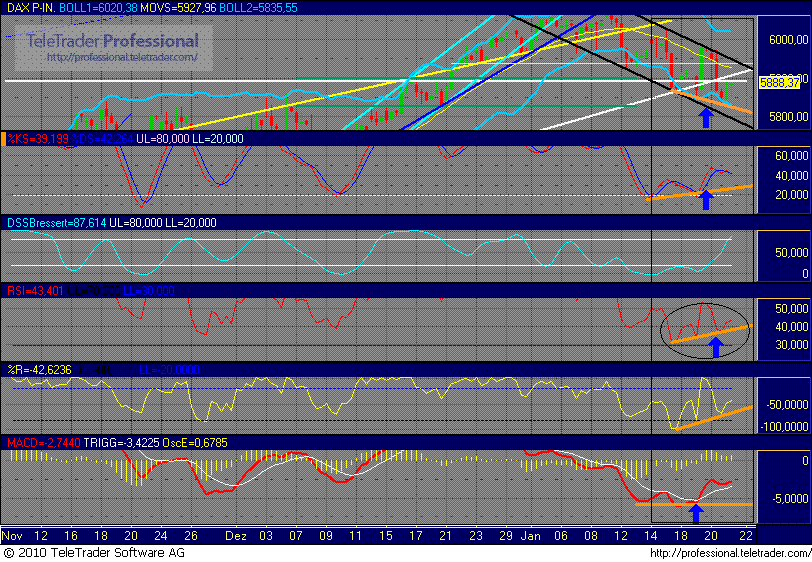Click date 24 on the time axis
This screenshot has height=562, width=812.
point(161,536)
